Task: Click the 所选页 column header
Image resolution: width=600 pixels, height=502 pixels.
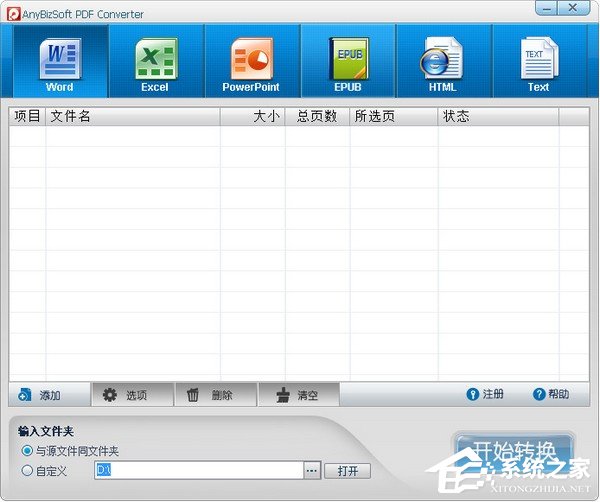Action: pos(394,116)
